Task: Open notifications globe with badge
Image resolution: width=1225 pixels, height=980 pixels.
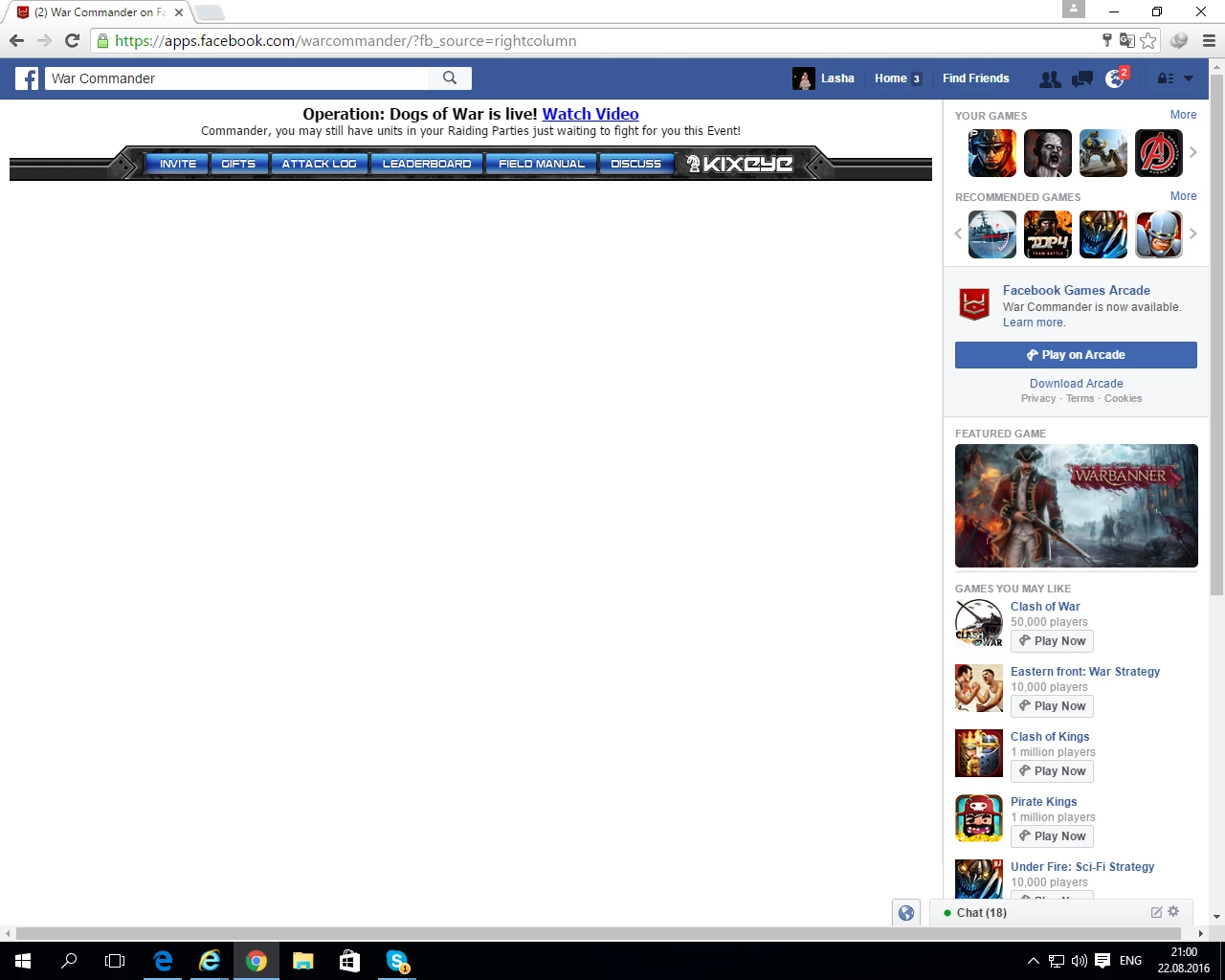Action: pyautogui.click(x=1116, y=78)
